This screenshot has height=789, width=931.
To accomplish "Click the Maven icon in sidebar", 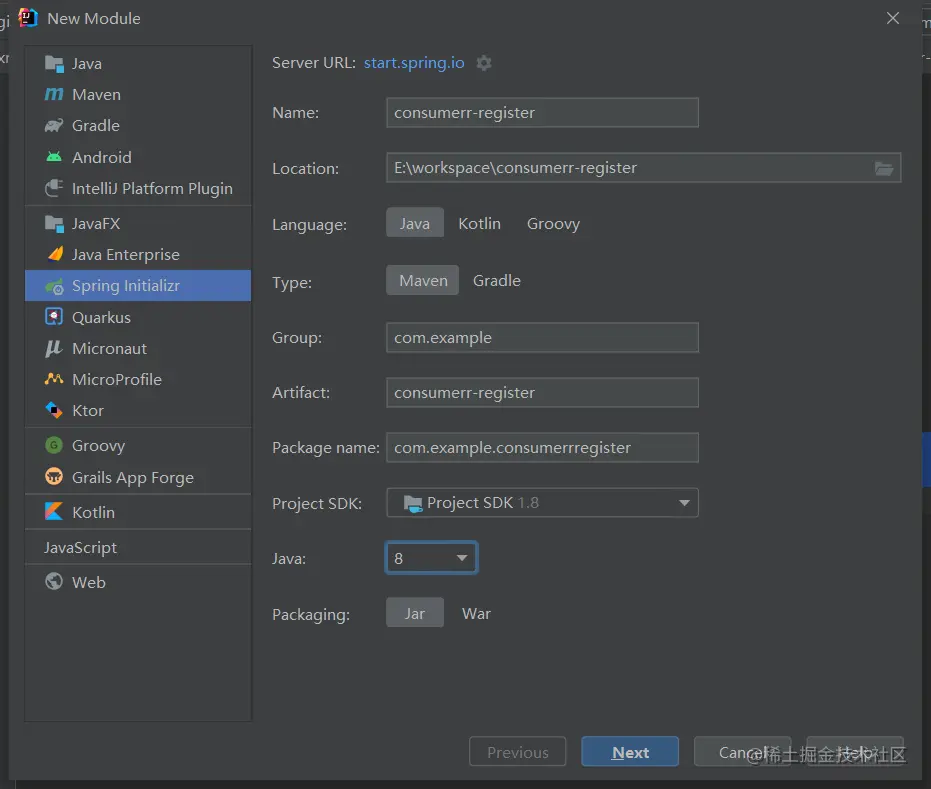I will tap(54, 95).
